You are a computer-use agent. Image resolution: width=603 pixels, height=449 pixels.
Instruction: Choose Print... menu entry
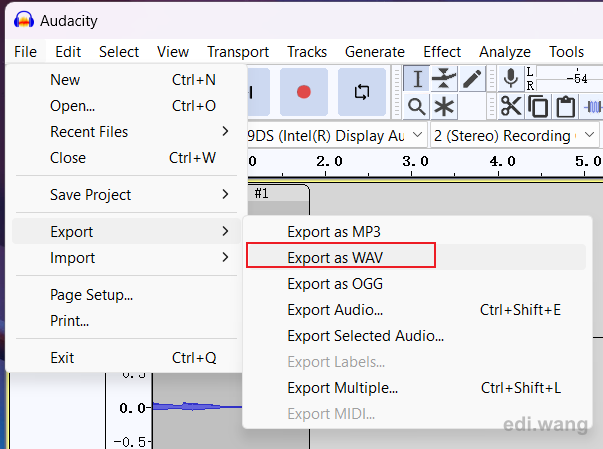point(126,321)
